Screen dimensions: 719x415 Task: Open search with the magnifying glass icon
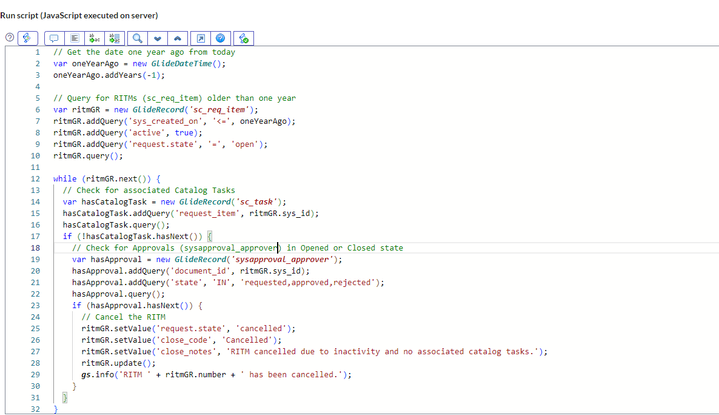coord(137,38)
